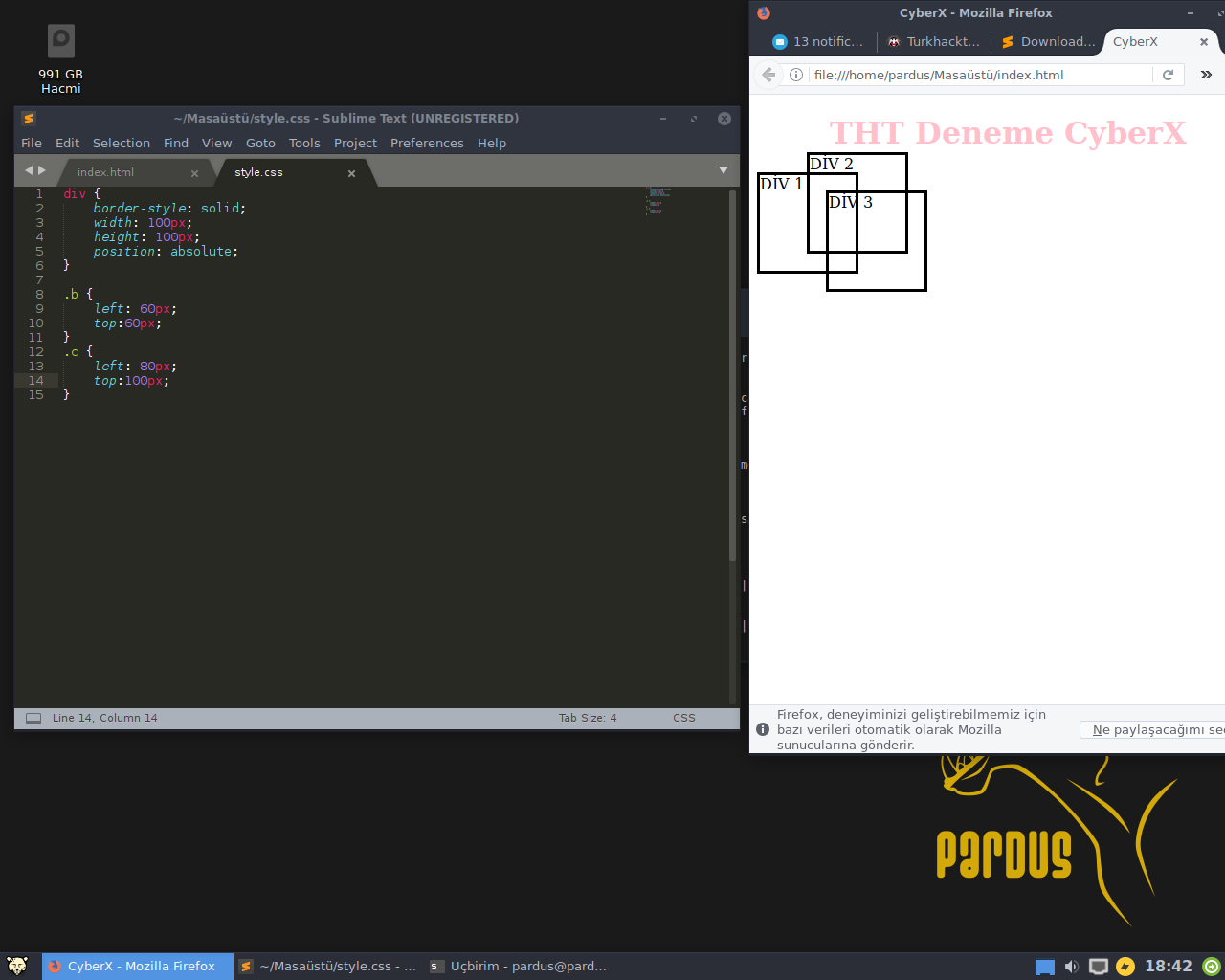The width and height of the screenshot is (1225, 980).
Task: Open the Find menu
Action: [x=176, y=143]
